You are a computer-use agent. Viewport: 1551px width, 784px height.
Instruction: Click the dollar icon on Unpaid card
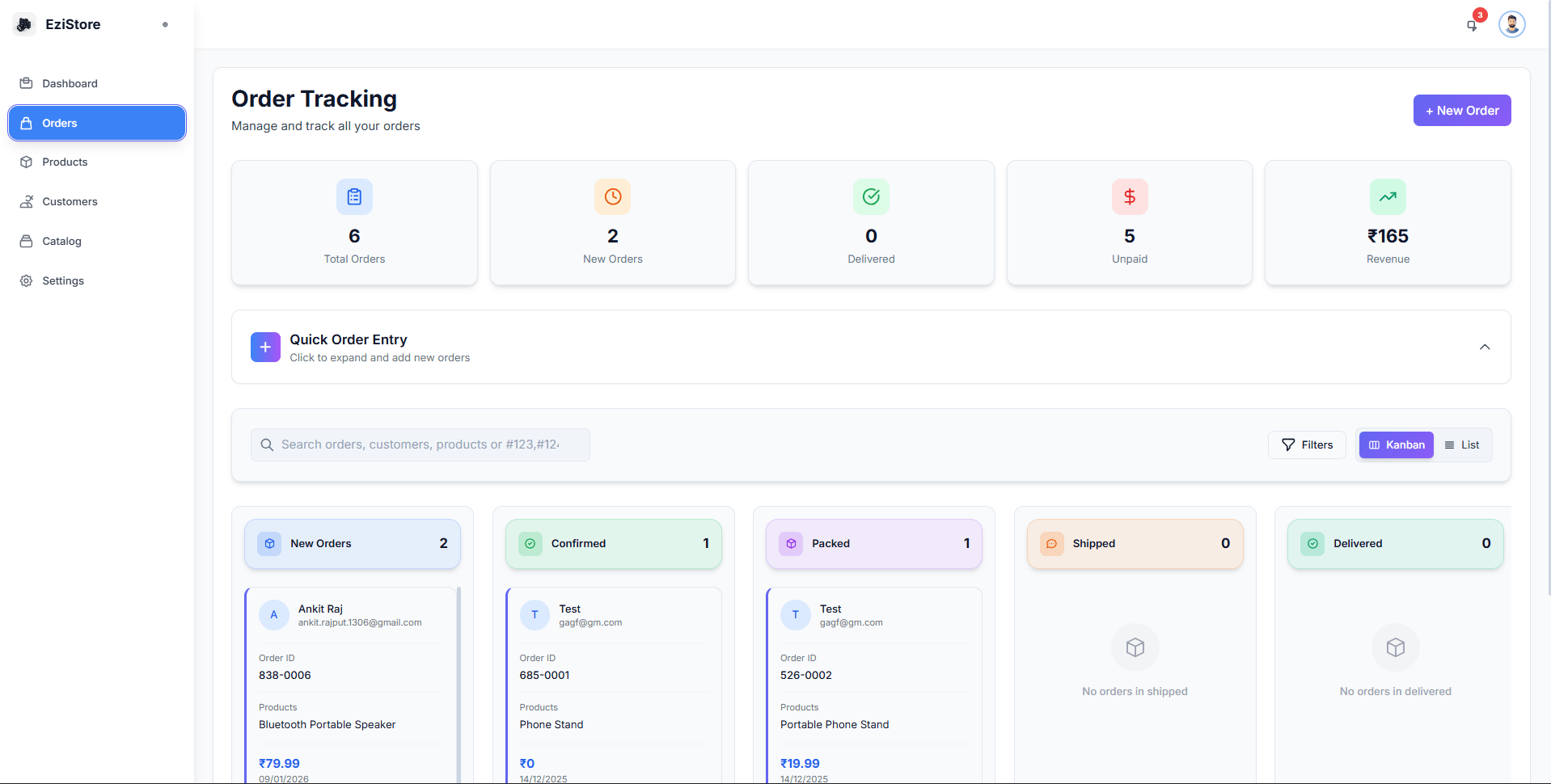point(1129,196)
